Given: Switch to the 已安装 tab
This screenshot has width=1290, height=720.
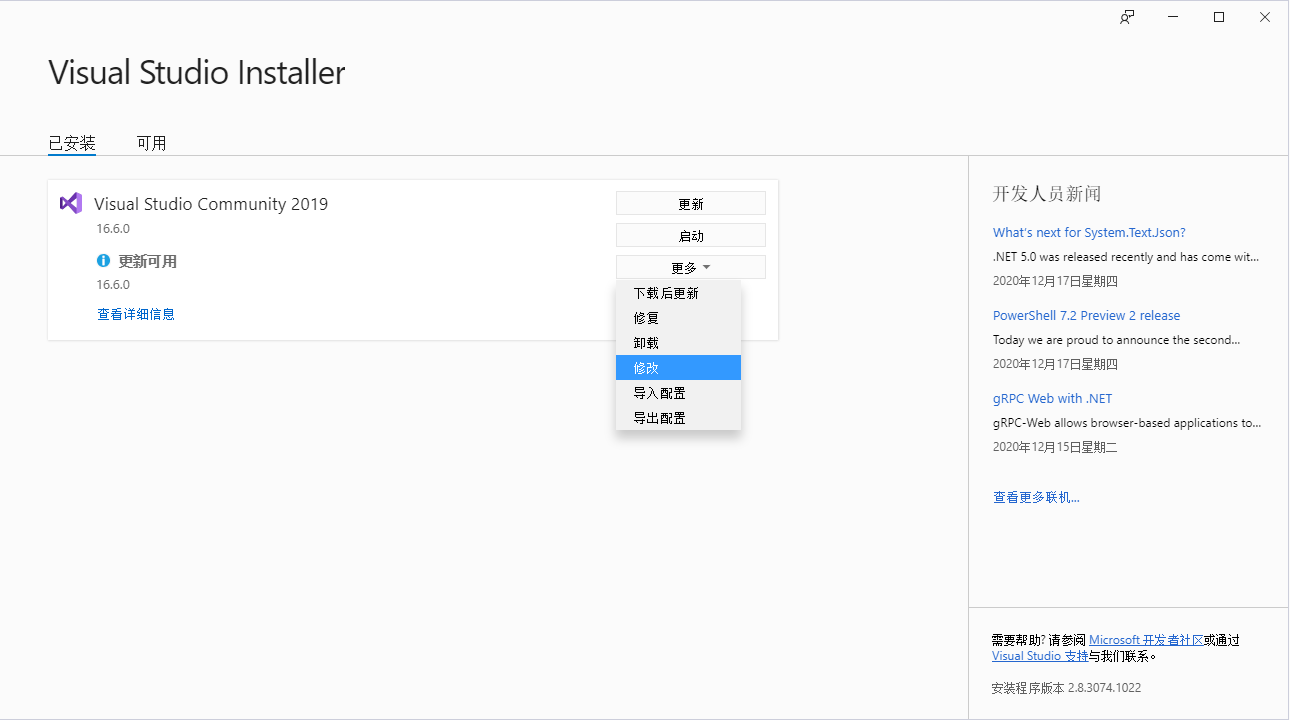Looking at the screenshot, I should (72, 143).
